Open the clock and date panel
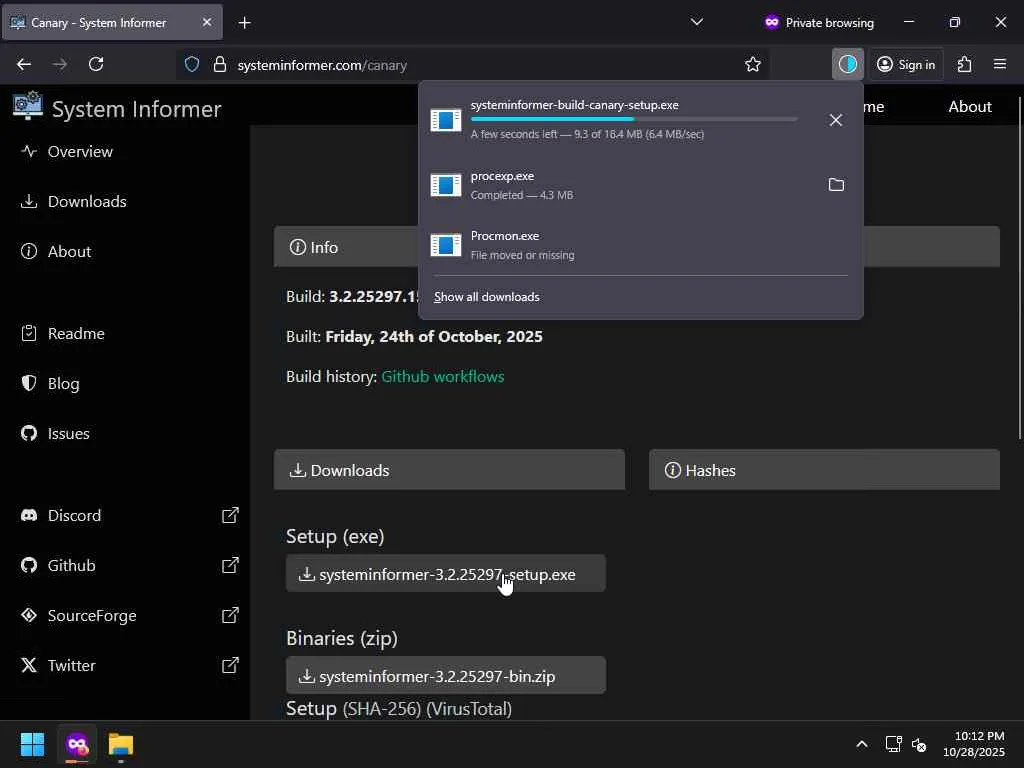The image size is (1024, 768). tap(974, 744)
